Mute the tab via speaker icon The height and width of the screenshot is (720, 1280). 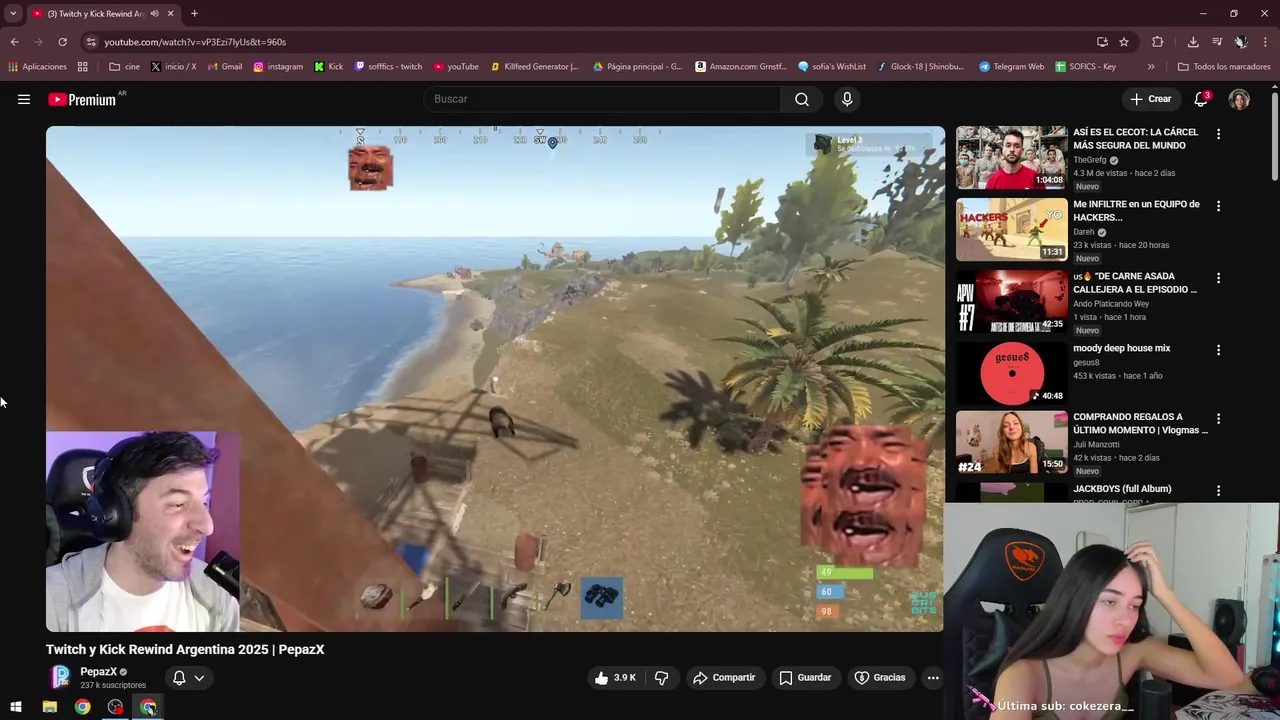154,14
